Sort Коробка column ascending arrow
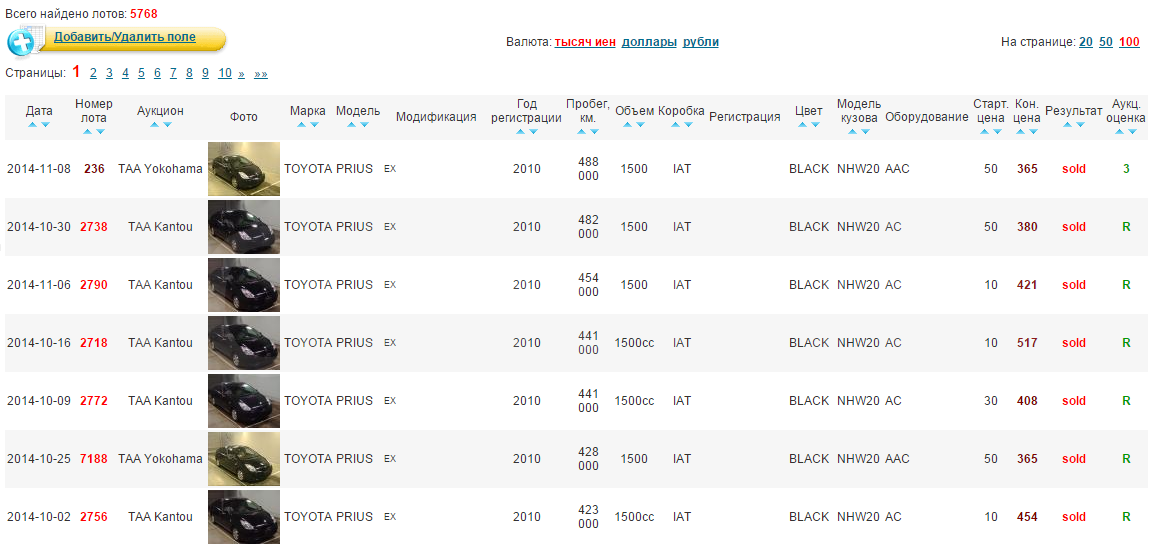The height and width of the screenshot is (545, 1151). 675,125
